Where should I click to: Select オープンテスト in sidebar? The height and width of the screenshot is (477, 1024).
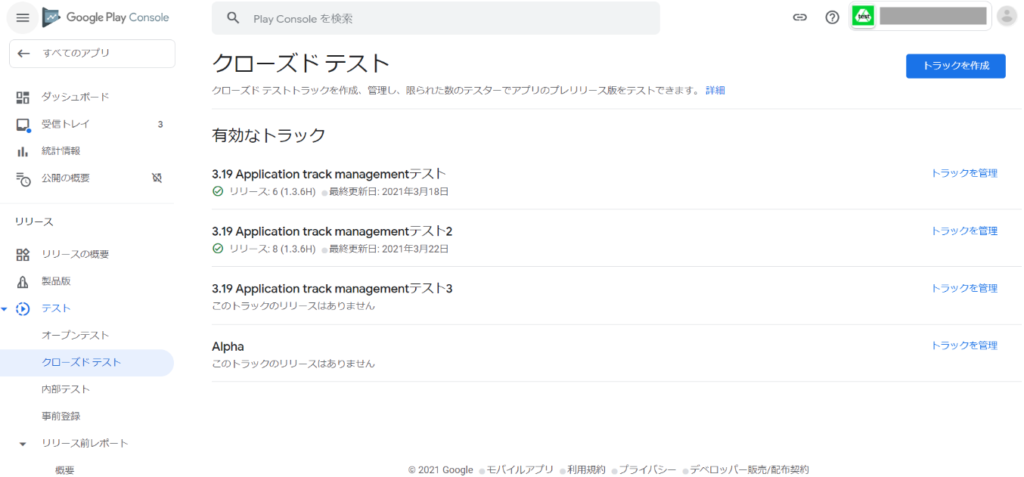pos(75,335)
